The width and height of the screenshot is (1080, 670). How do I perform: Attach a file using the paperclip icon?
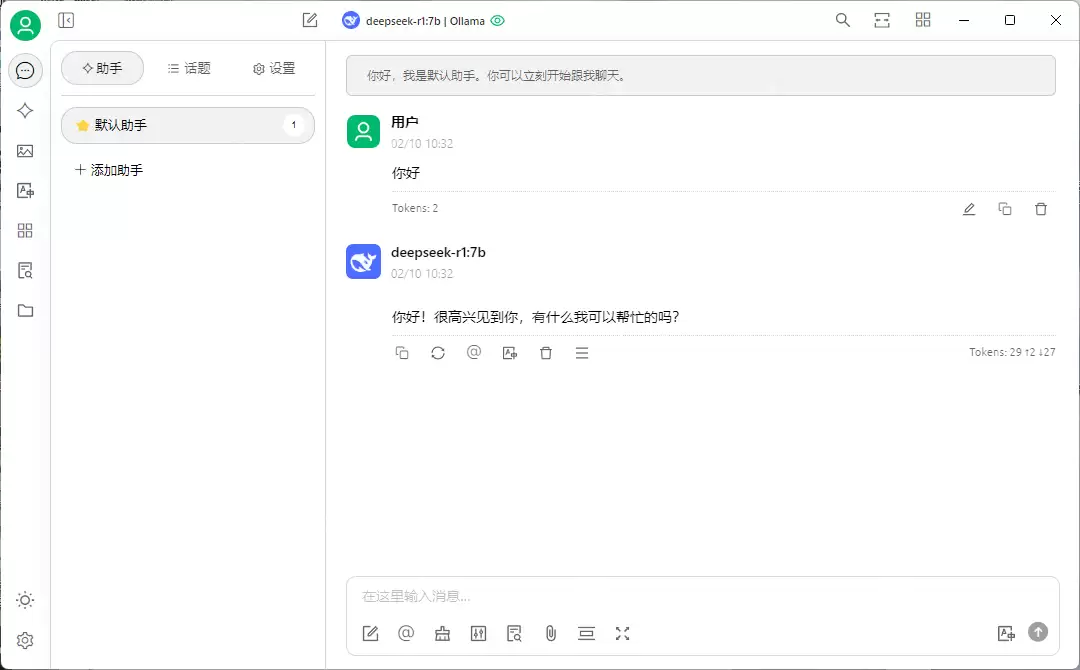550,633
